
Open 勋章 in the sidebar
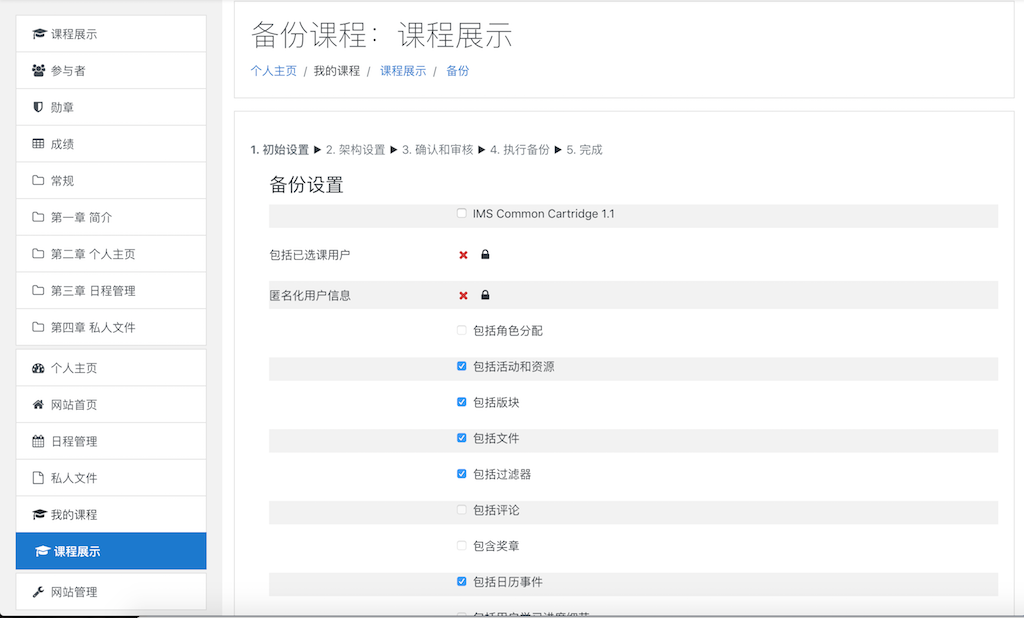(111, 107)
